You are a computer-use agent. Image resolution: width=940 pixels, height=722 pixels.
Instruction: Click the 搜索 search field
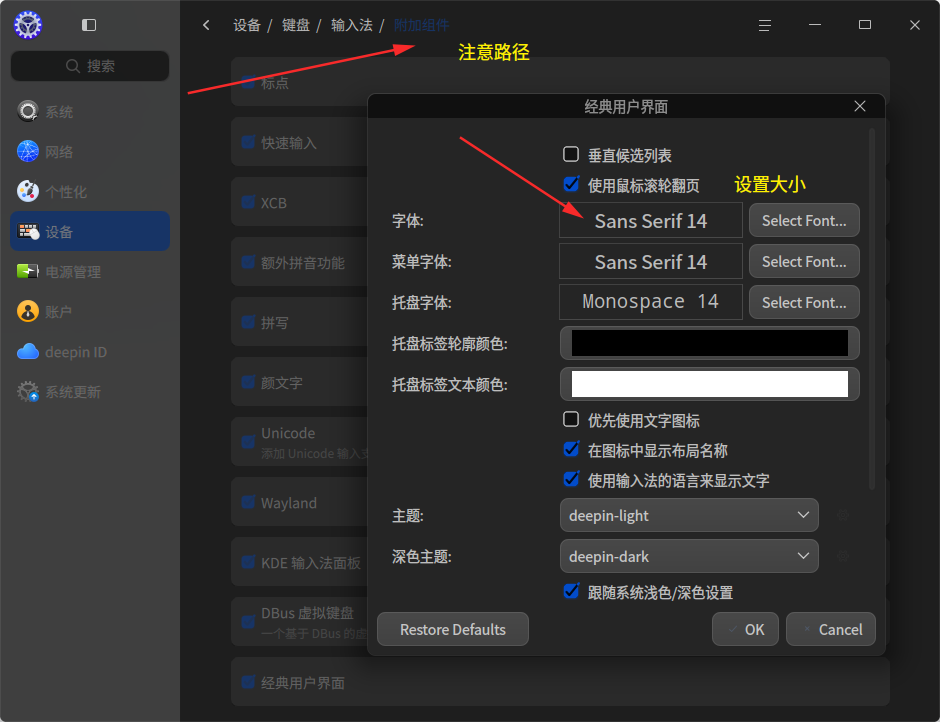pos(90,66)
